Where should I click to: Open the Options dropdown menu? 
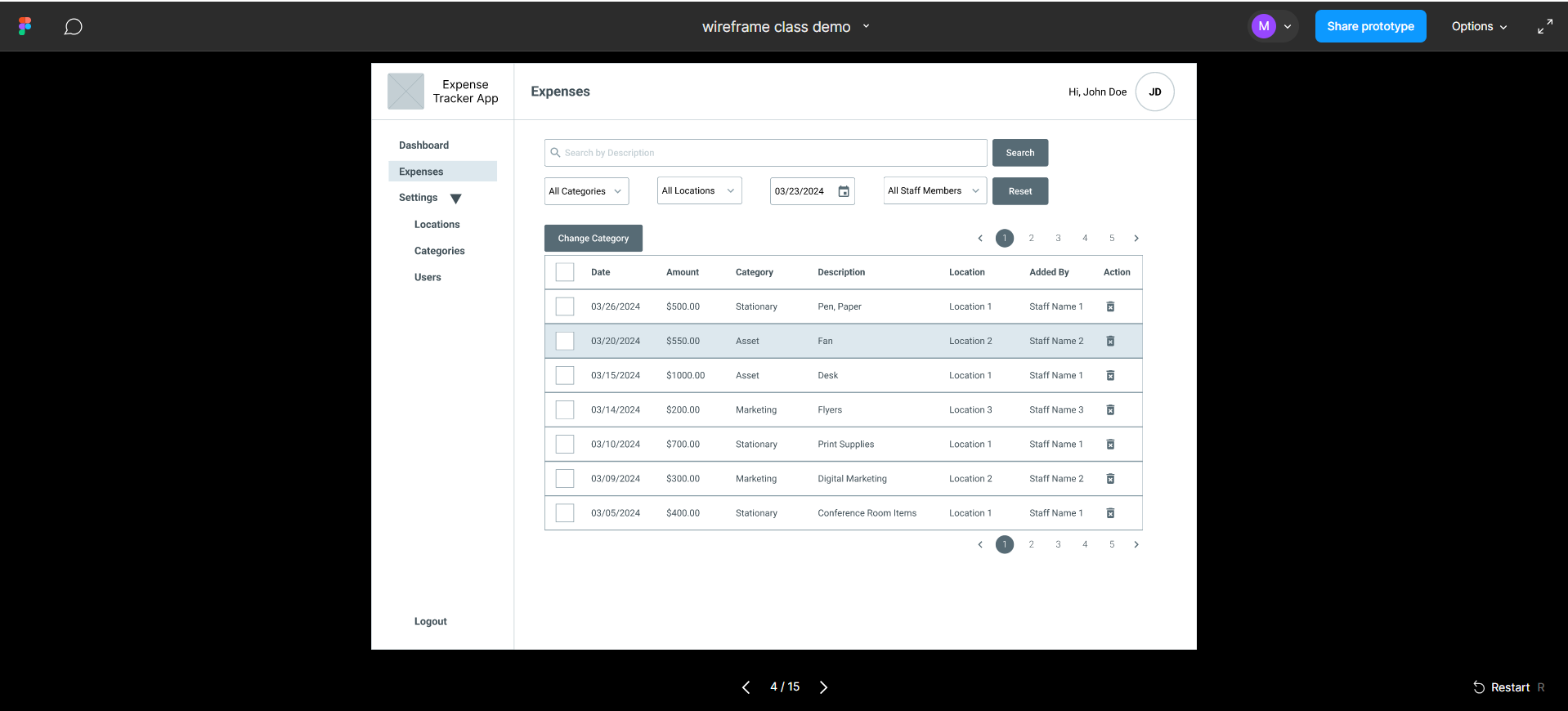[x=1479, y=26]
